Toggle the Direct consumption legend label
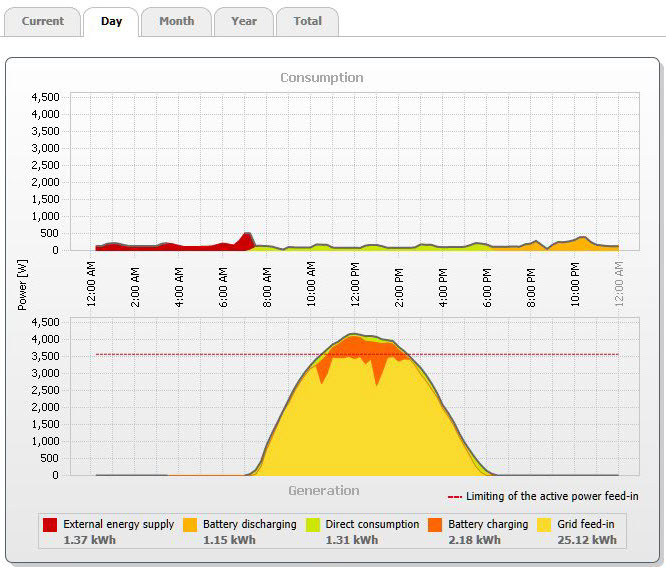666x567 pixels. 372,524
